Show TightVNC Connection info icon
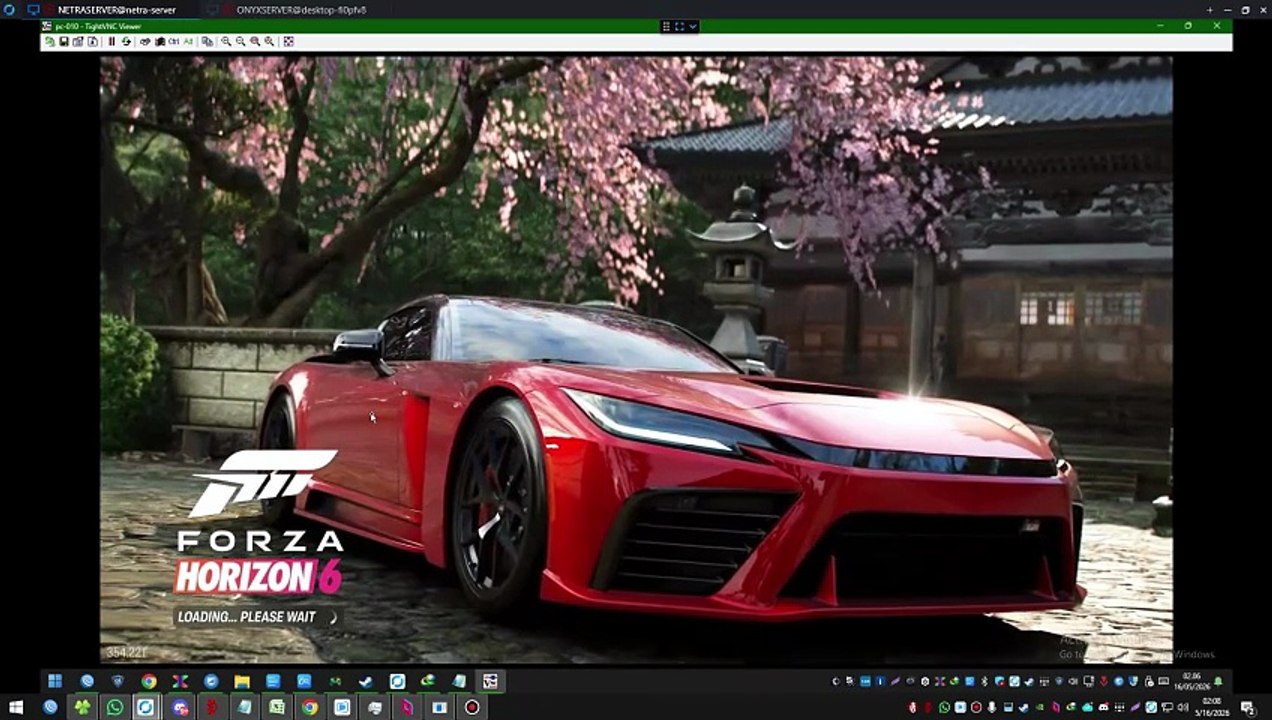 [x=93, y=42]
